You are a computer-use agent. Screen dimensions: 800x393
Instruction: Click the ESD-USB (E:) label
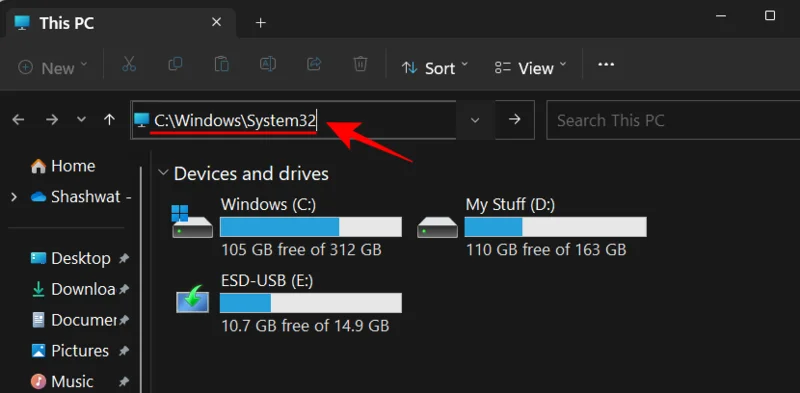[267, 281]
